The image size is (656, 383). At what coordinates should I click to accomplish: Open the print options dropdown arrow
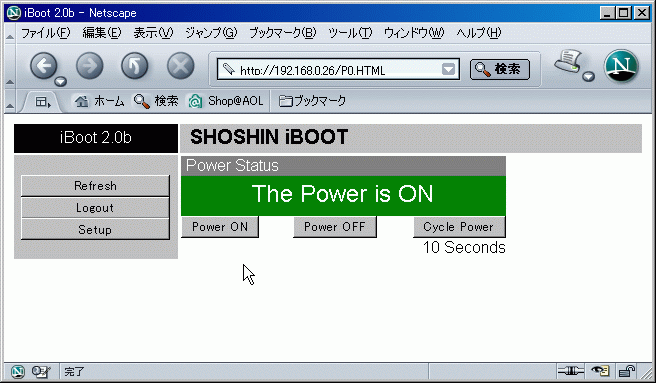coord(588,76)
